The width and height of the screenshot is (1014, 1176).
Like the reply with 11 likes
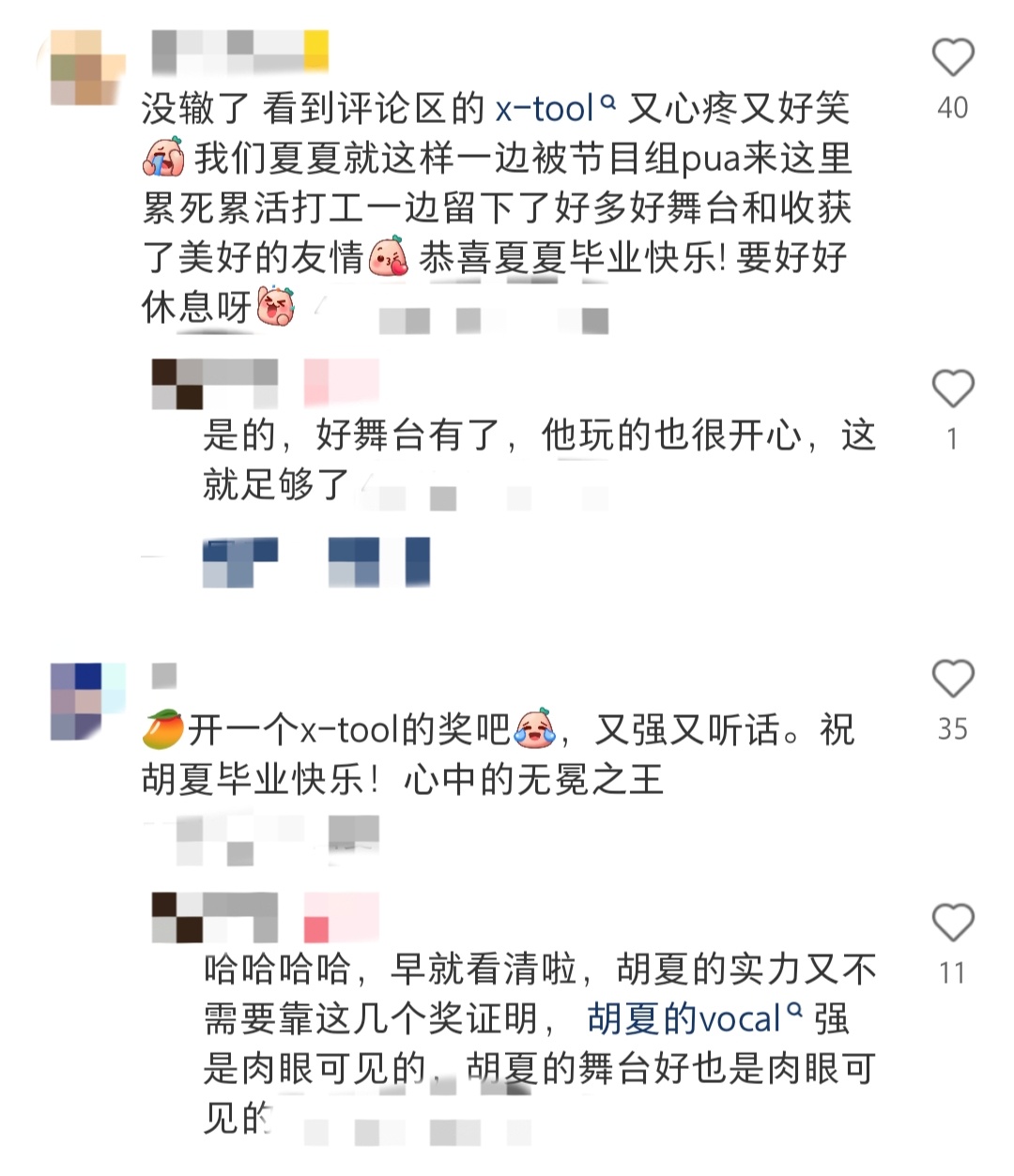point(952,923)
